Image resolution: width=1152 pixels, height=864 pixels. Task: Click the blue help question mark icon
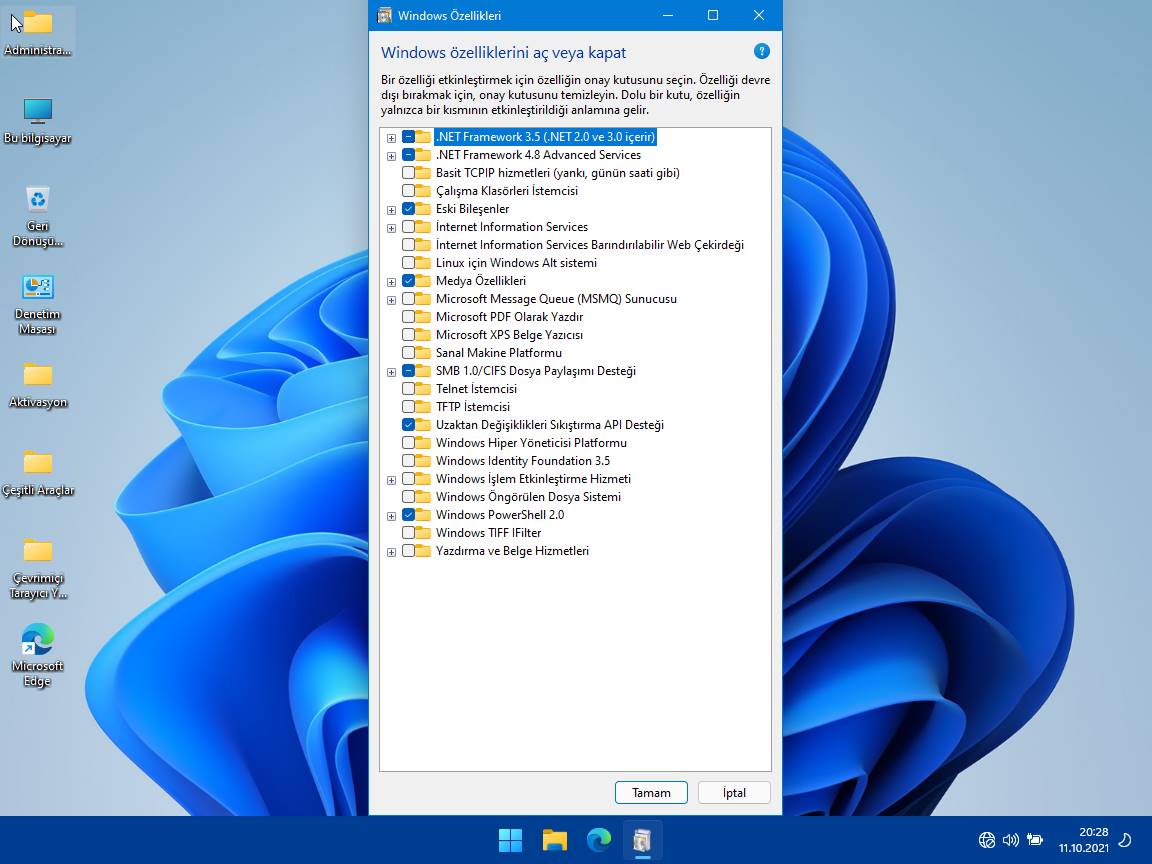[761, 51]
